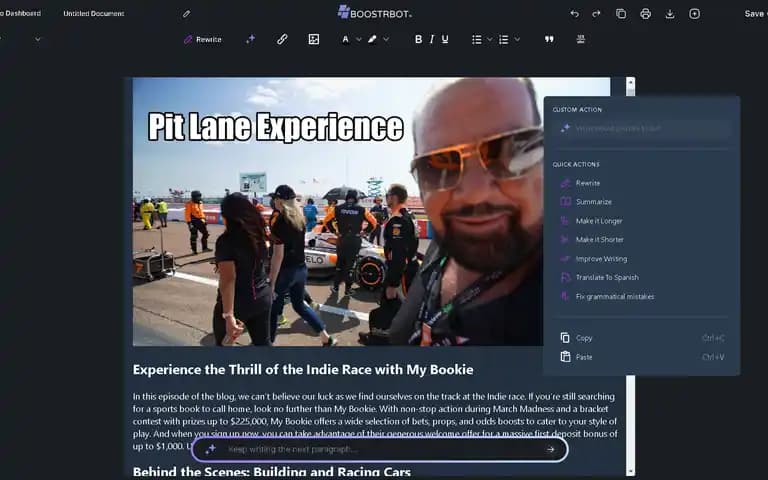This screenshot has width=768, height=480.
Task: Click the heading Experience the Thrill of the Indie Race
Action: [303, 369]
